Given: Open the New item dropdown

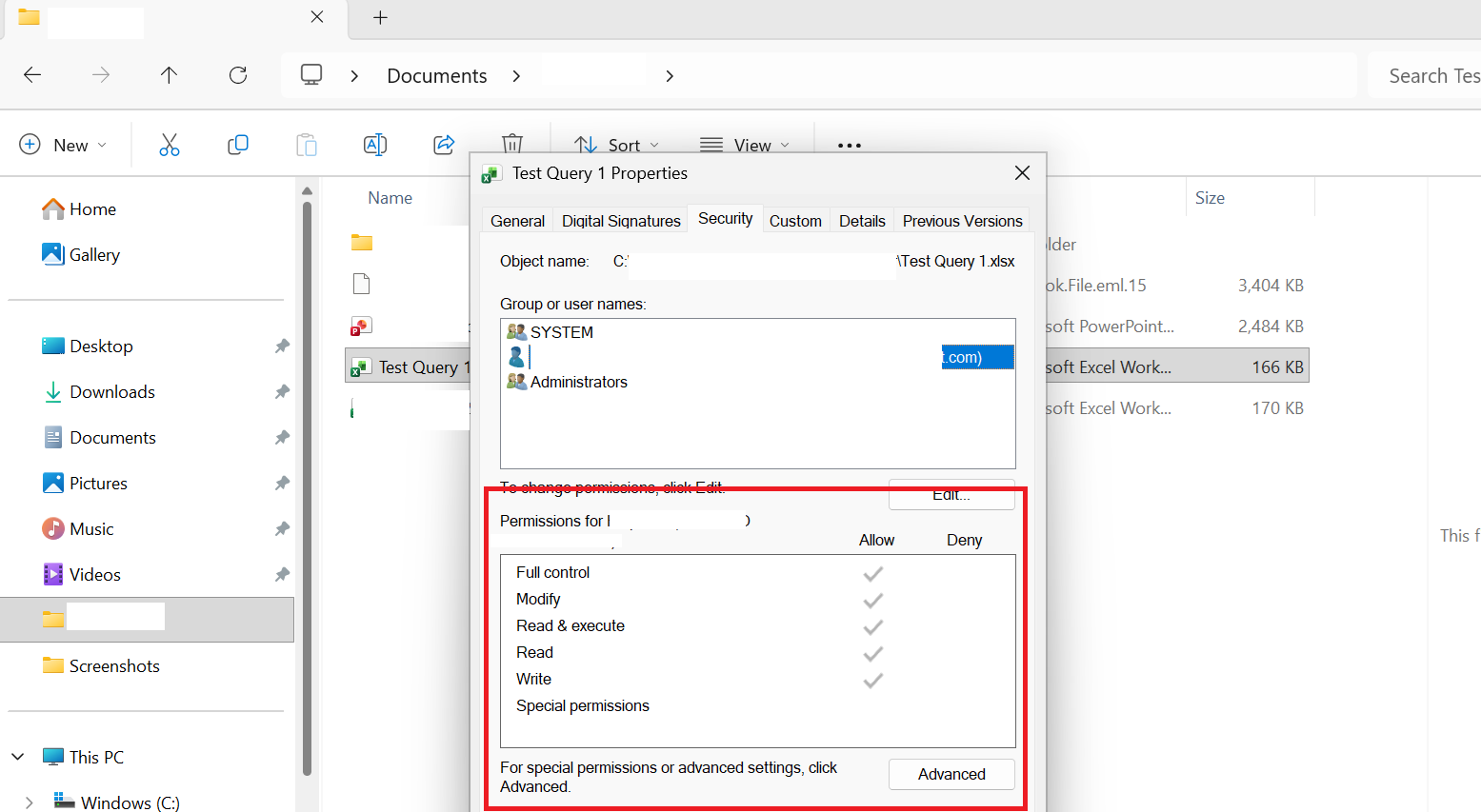Looking at the screenshot, I should coord(64,145).
